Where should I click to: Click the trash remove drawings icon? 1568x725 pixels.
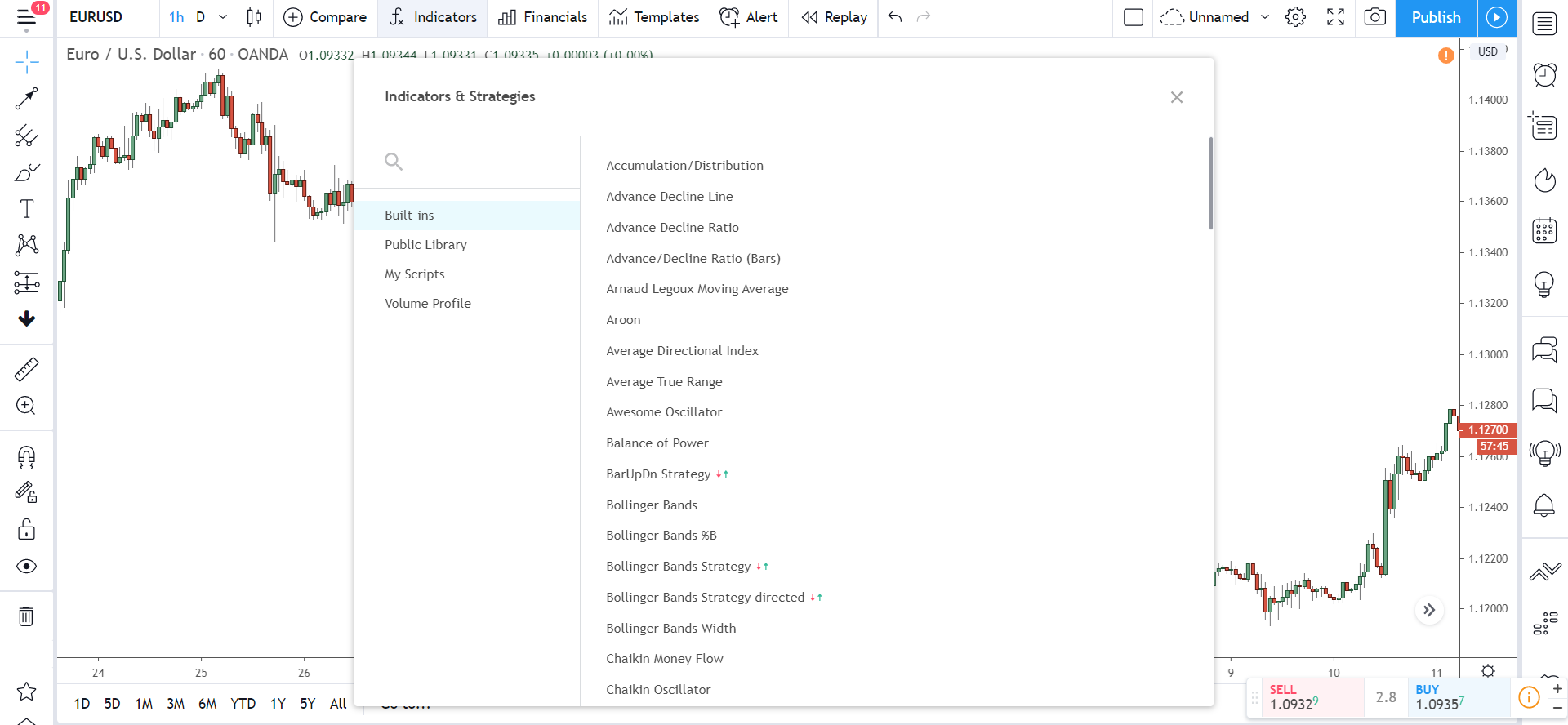(26, 616)
